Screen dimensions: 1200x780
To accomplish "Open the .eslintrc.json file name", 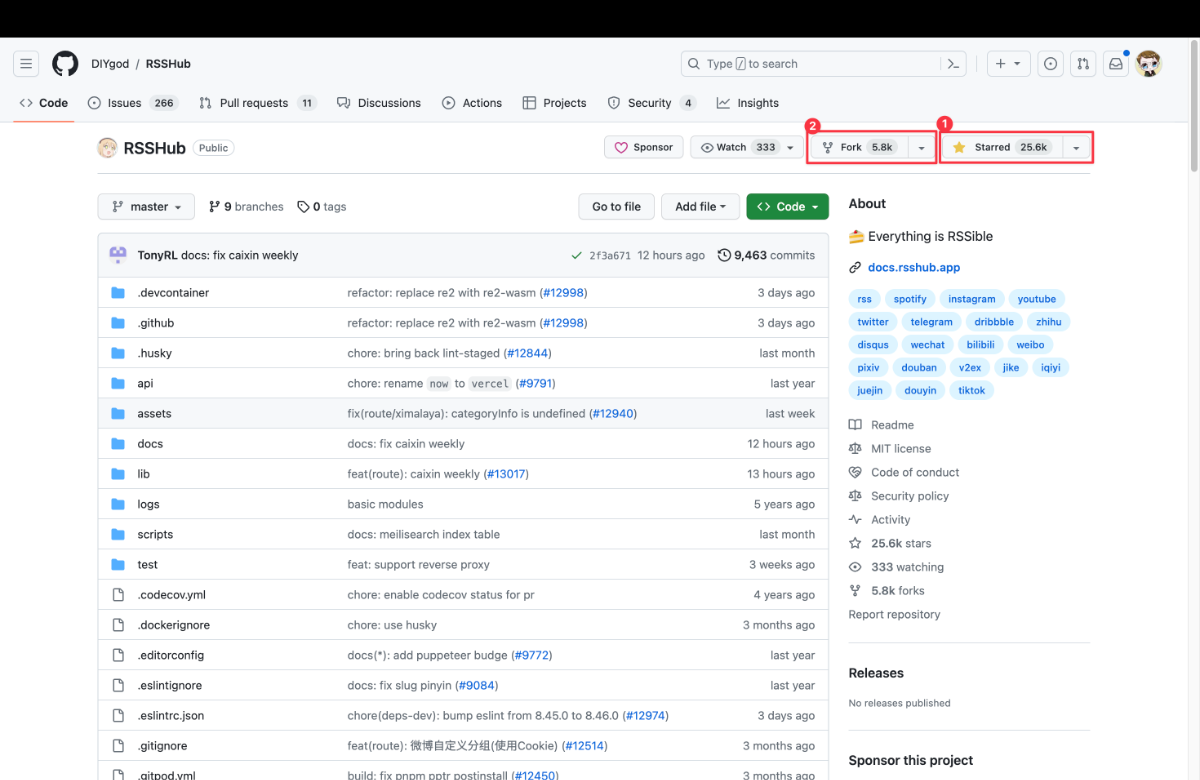I will coord(171,716).
